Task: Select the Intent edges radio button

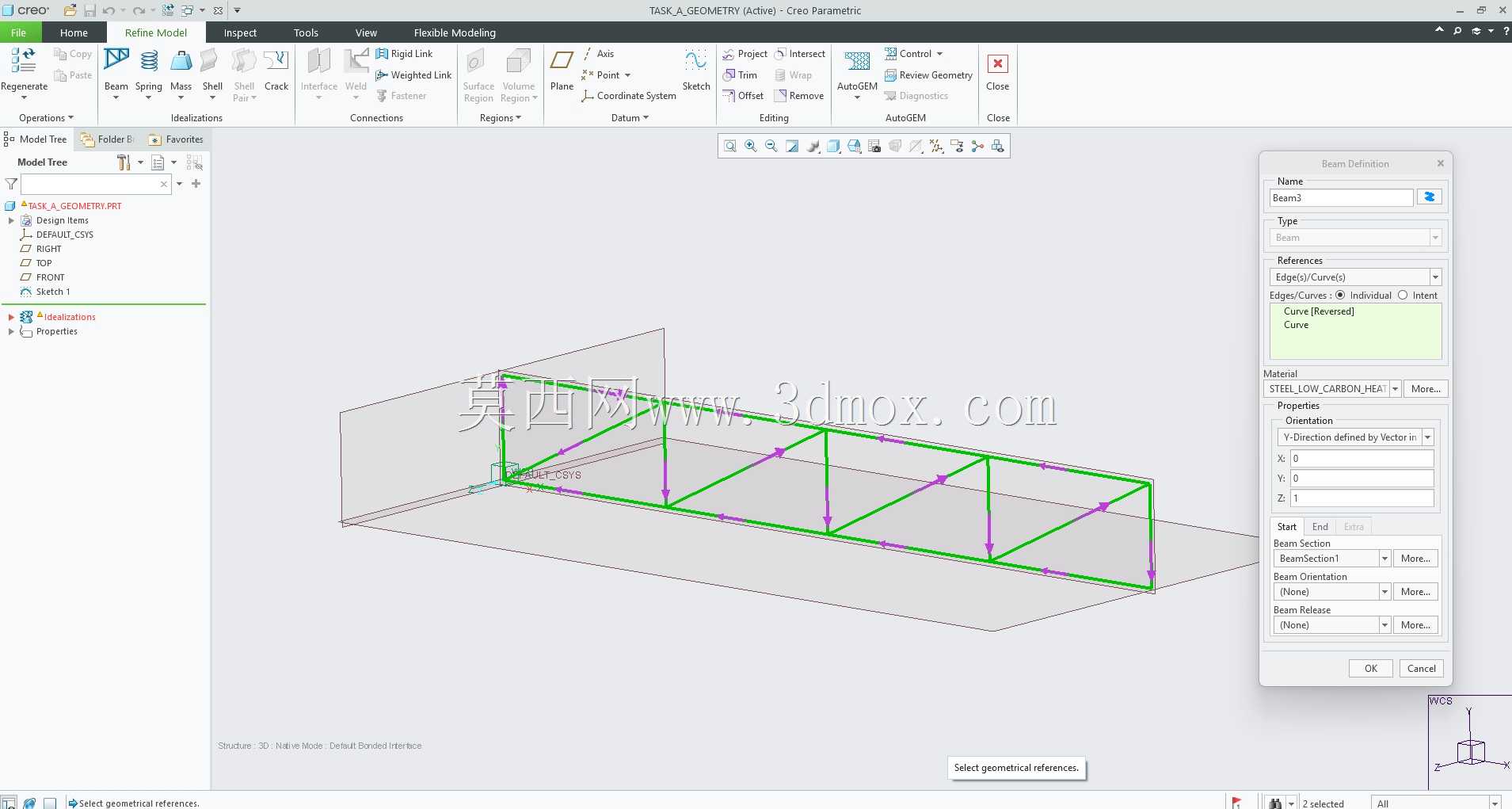Action: coord(1403,296)
